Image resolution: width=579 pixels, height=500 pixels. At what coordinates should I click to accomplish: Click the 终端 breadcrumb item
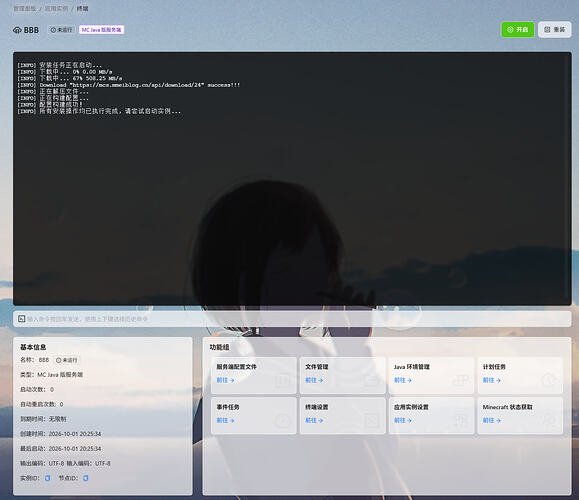(x=82, y=8)
